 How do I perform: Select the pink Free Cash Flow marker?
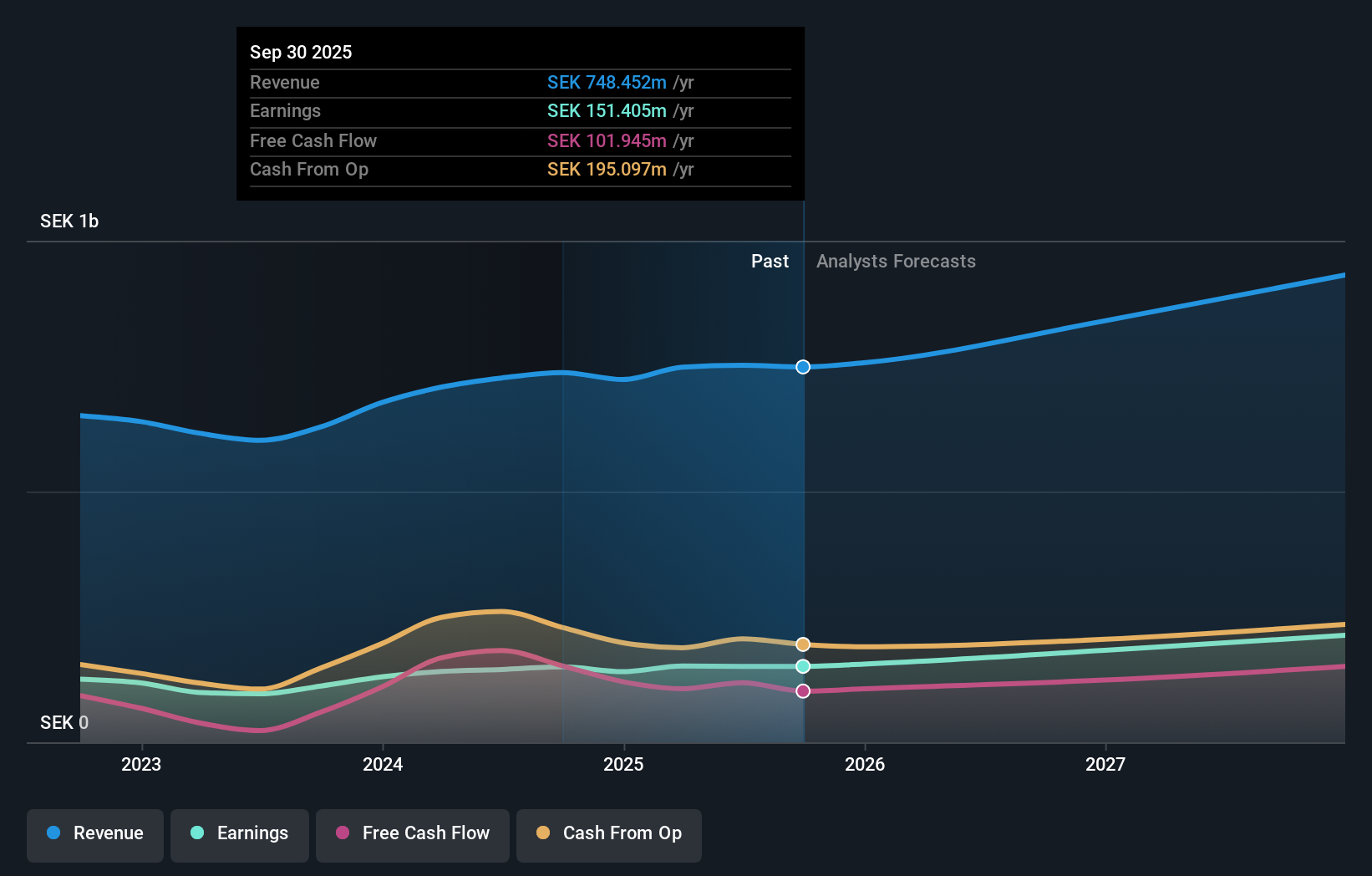pyautogui.click(x=802, y=690)
